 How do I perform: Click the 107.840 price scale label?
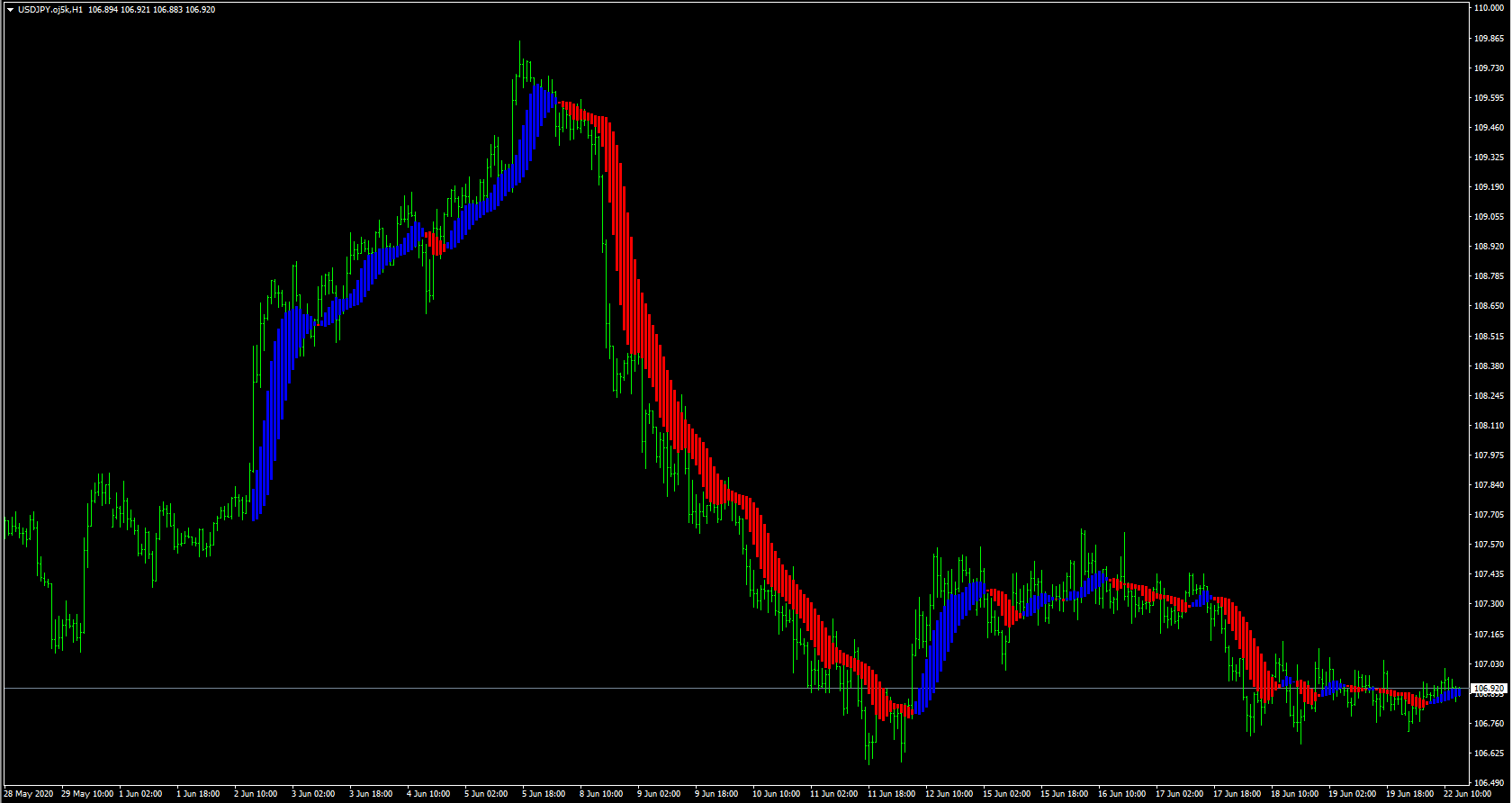coord(1489,484)
